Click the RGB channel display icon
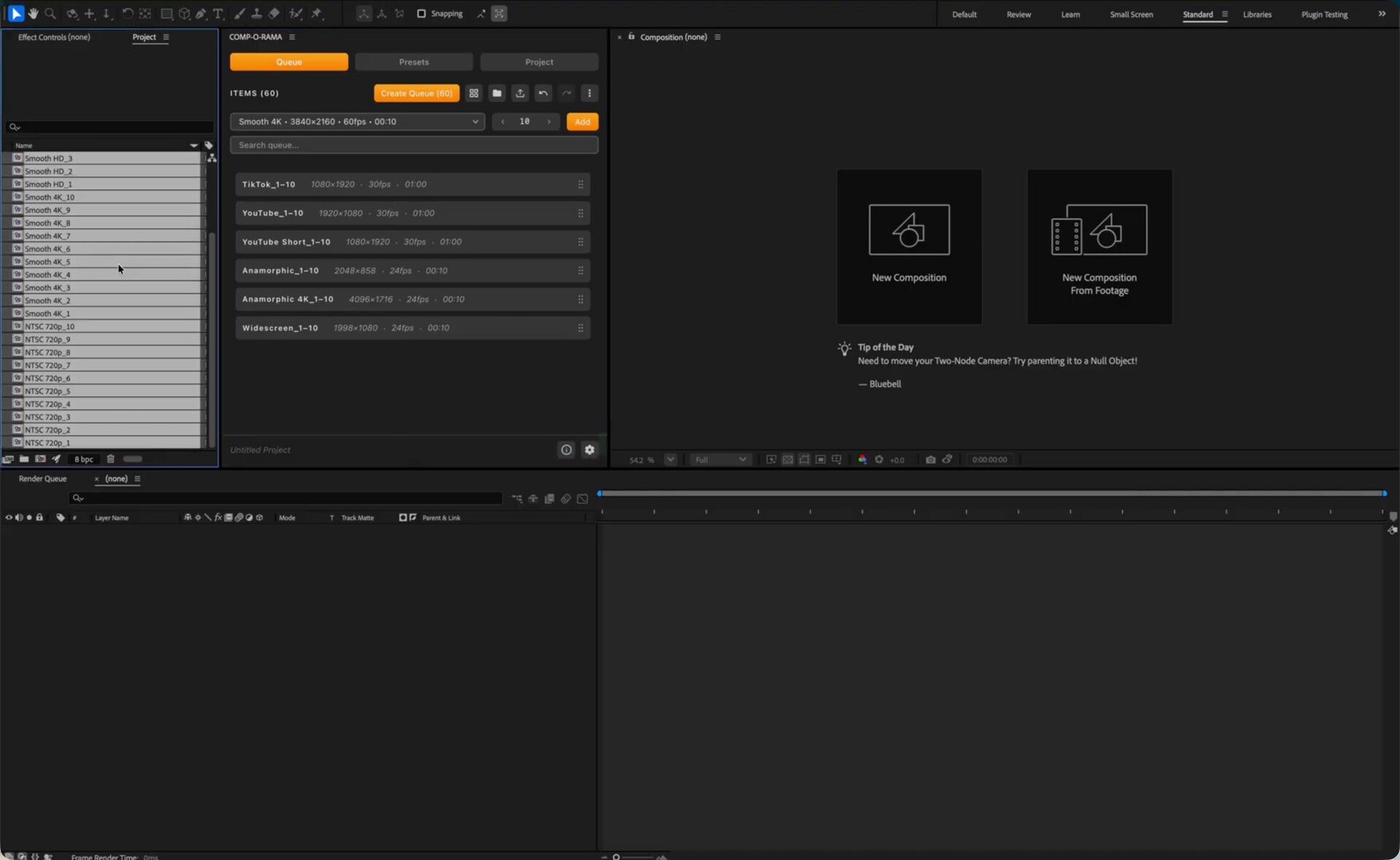The height and width of the screenshot is (860, 1400). (863, 460)
